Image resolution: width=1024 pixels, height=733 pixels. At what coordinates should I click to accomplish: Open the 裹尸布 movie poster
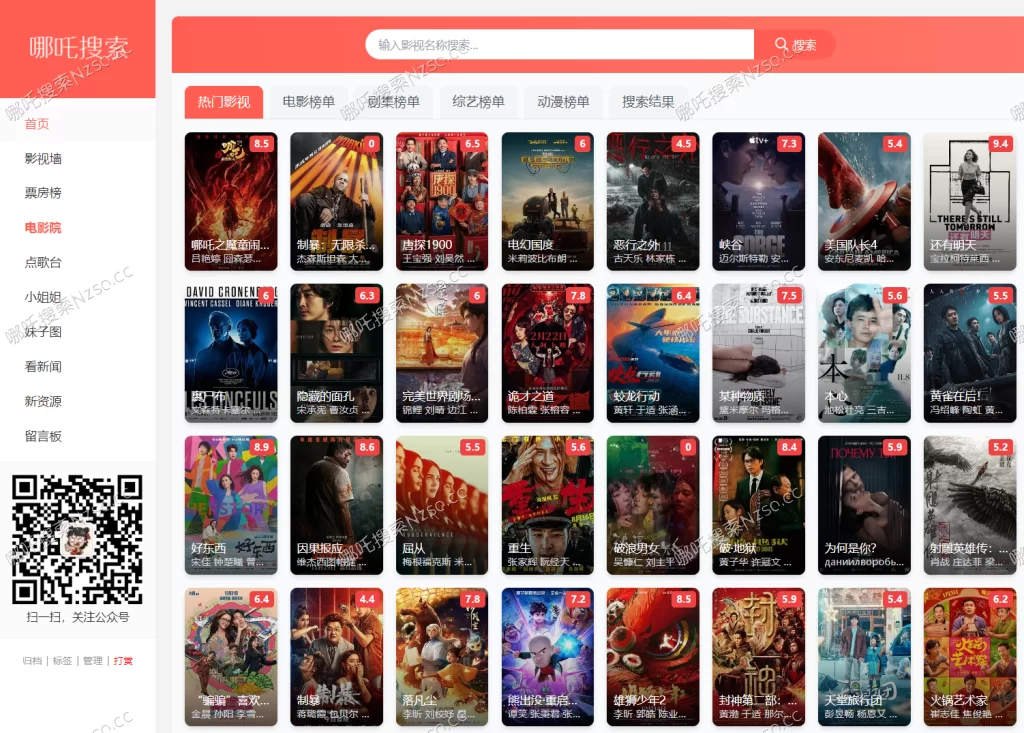pyautogui.click(x=231, y=353)
